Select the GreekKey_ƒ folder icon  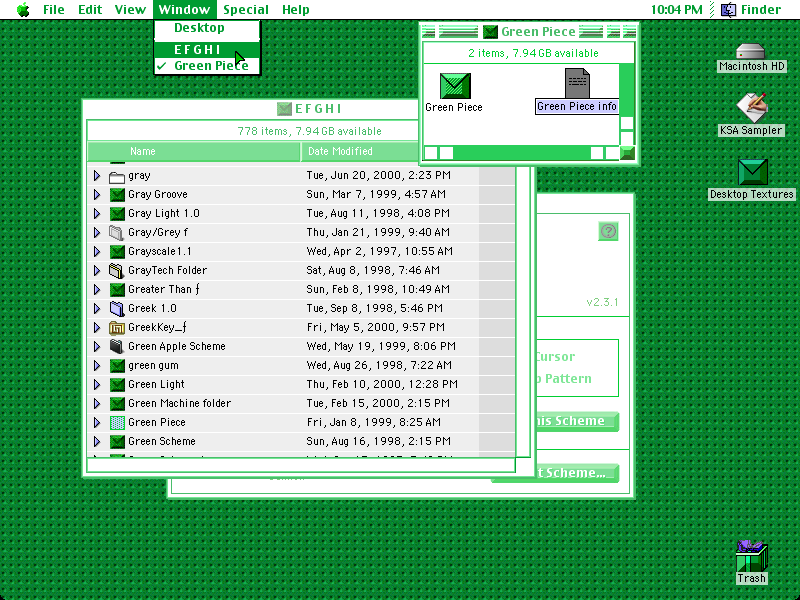pyautogui.click(x=117, y=328)
